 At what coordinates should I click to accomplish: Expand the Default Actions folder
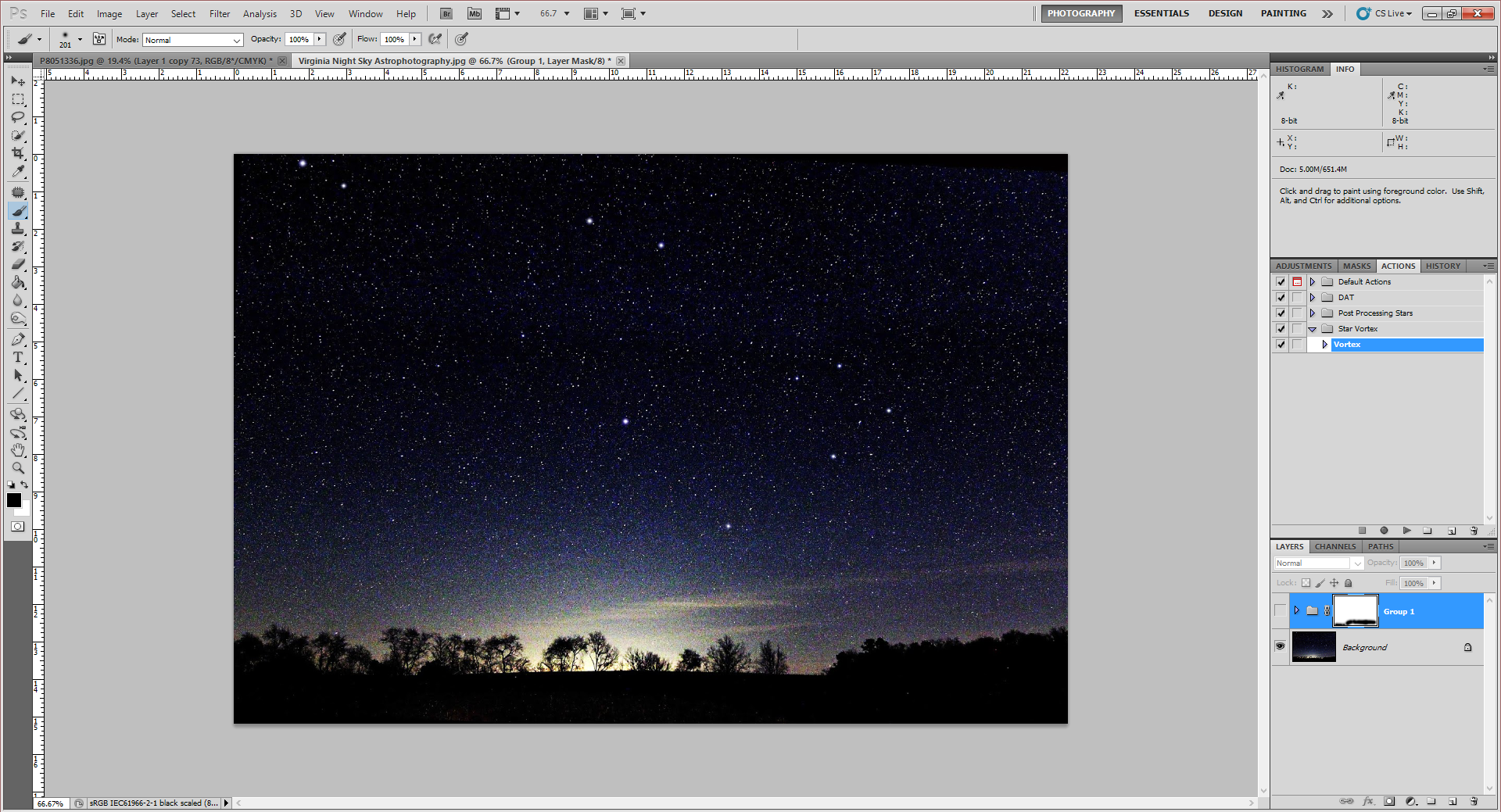[1313, 282]
